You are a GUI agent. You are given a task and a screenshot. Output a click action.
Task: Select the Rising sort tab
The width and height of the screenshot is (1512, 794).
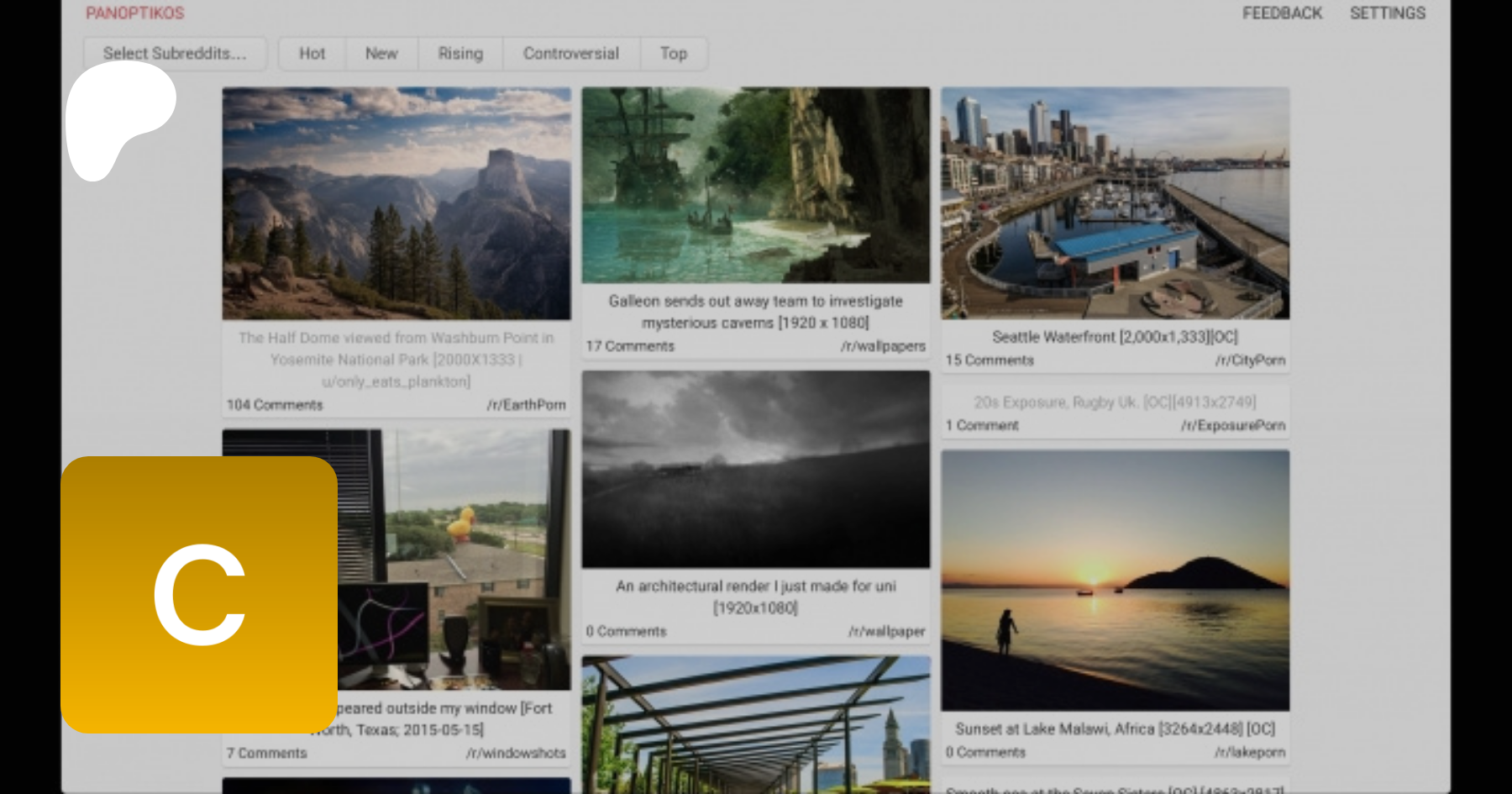pyautogui.click(x=460, y=54)
